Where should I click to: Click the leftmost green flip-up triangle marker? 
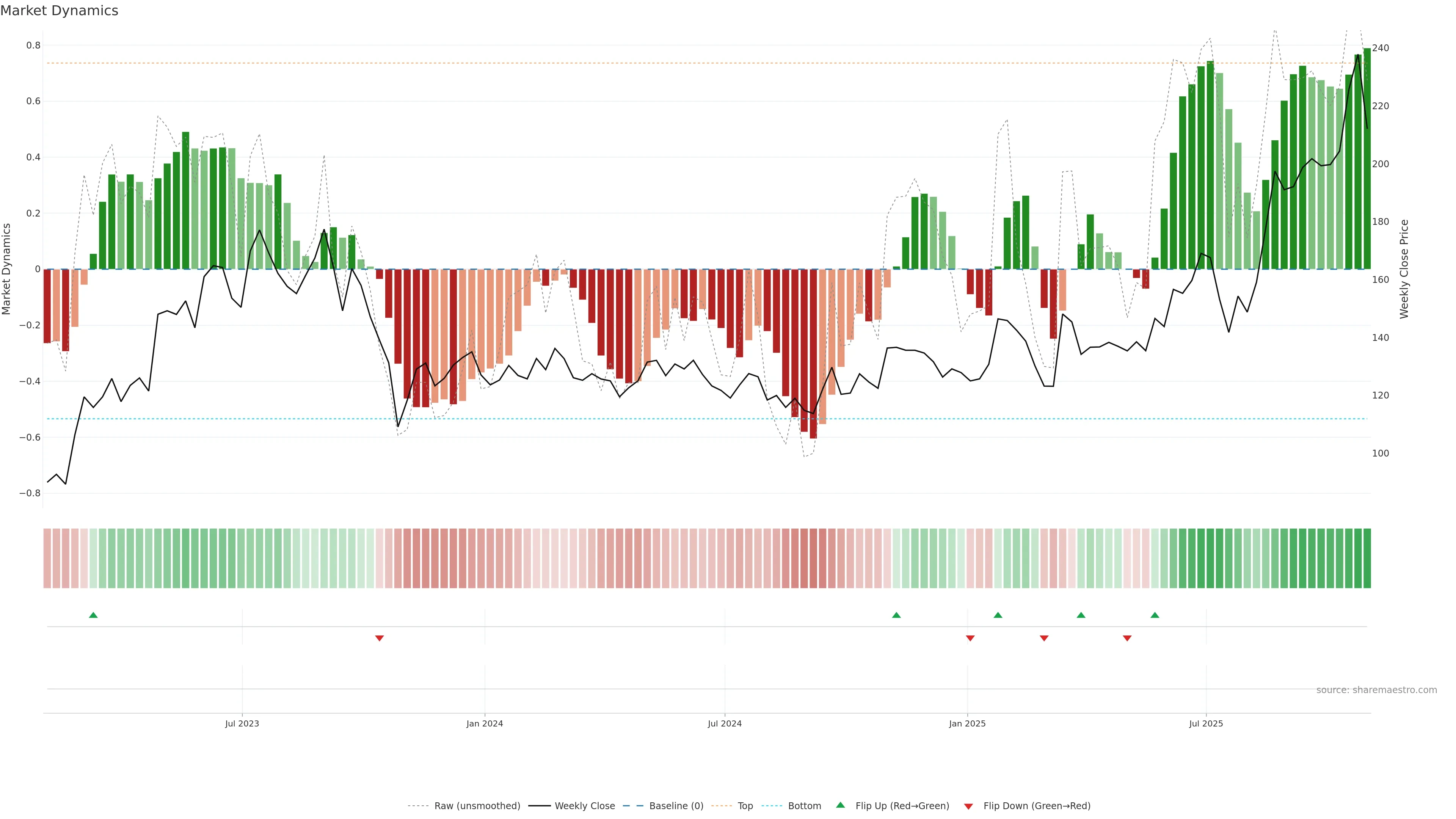click(x=93, y=615)
